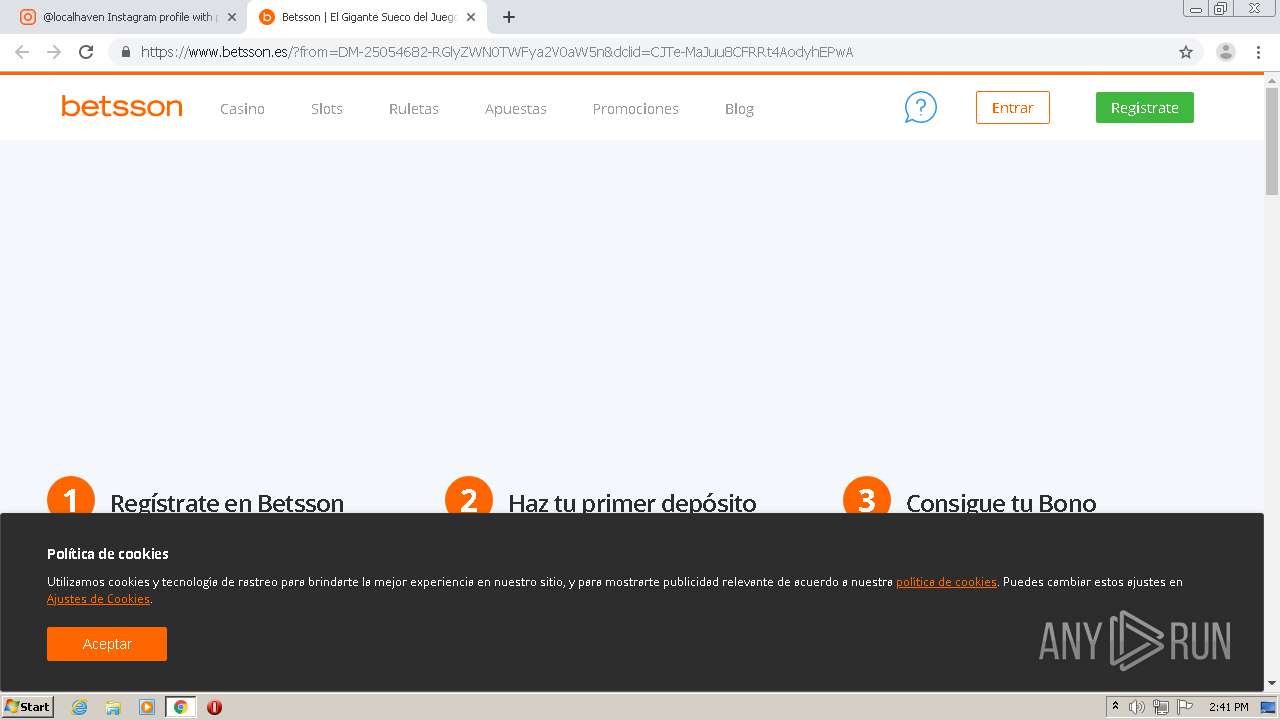Open the red Opera taskbar icon

coord(214,707)
